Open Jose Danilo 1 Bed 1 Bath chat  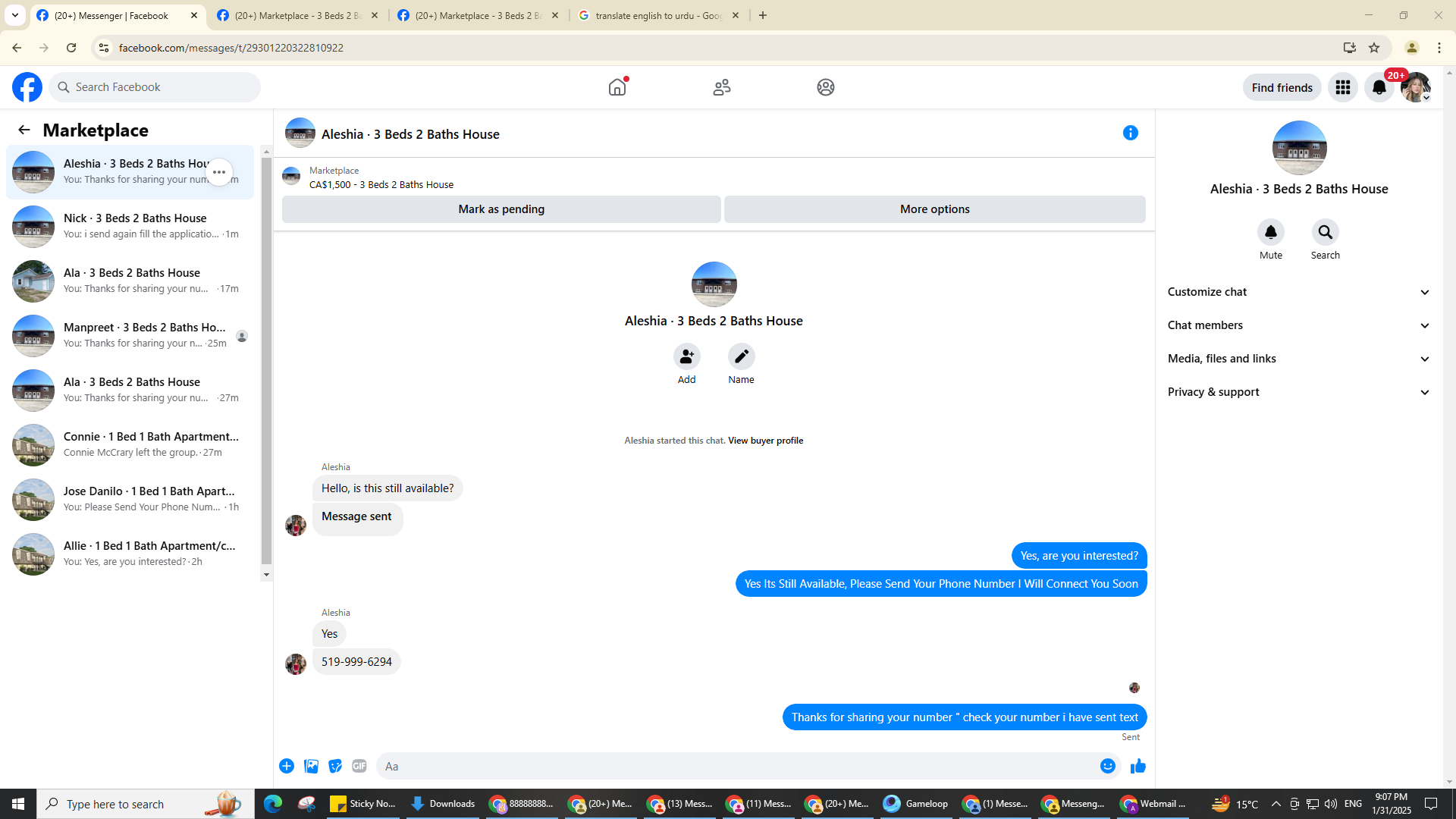[130, 500]
